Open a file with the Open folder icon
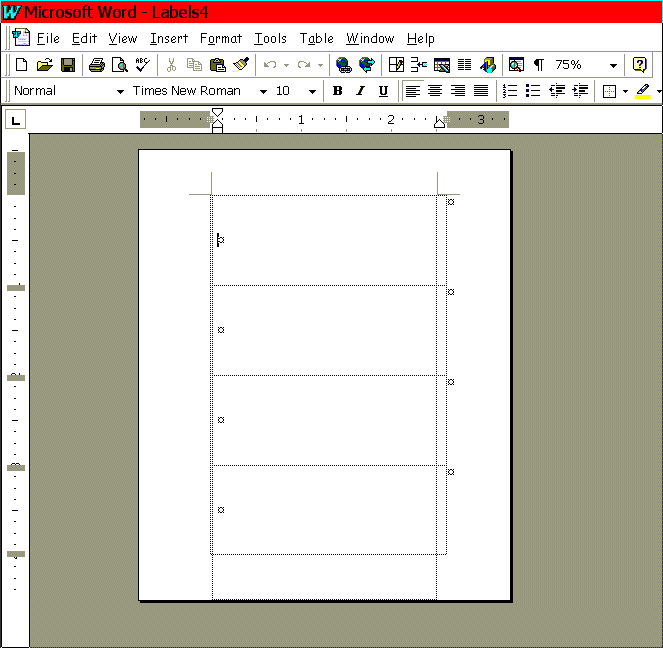 pyautogui.click(x=44, y=65)
